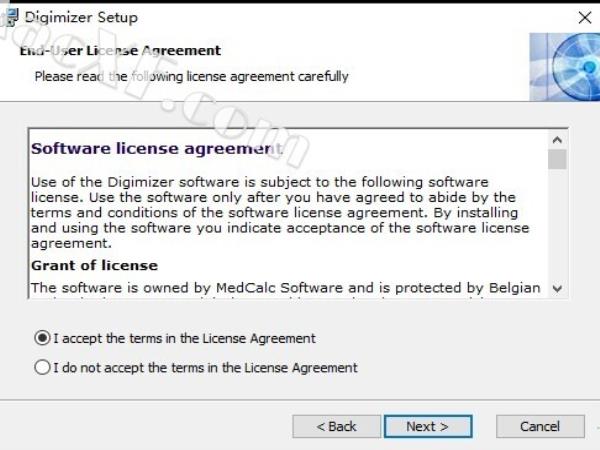The height and width of the screenshot is (450, 600).
Task: Click the license text scrollbar thumb
Action: 557,159
